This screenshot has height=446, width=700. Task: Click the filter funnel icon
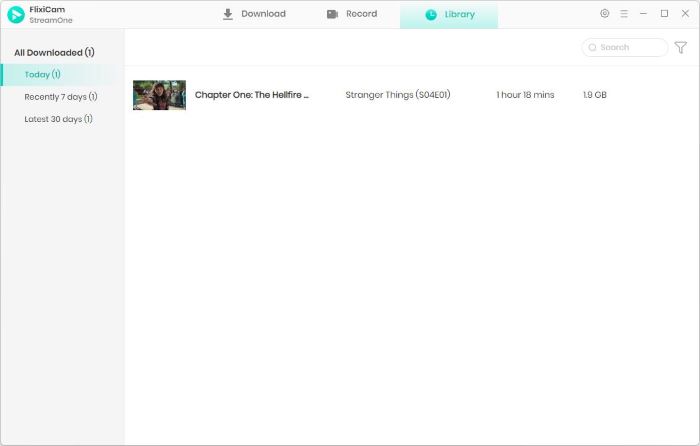click(x=680, y=47)
